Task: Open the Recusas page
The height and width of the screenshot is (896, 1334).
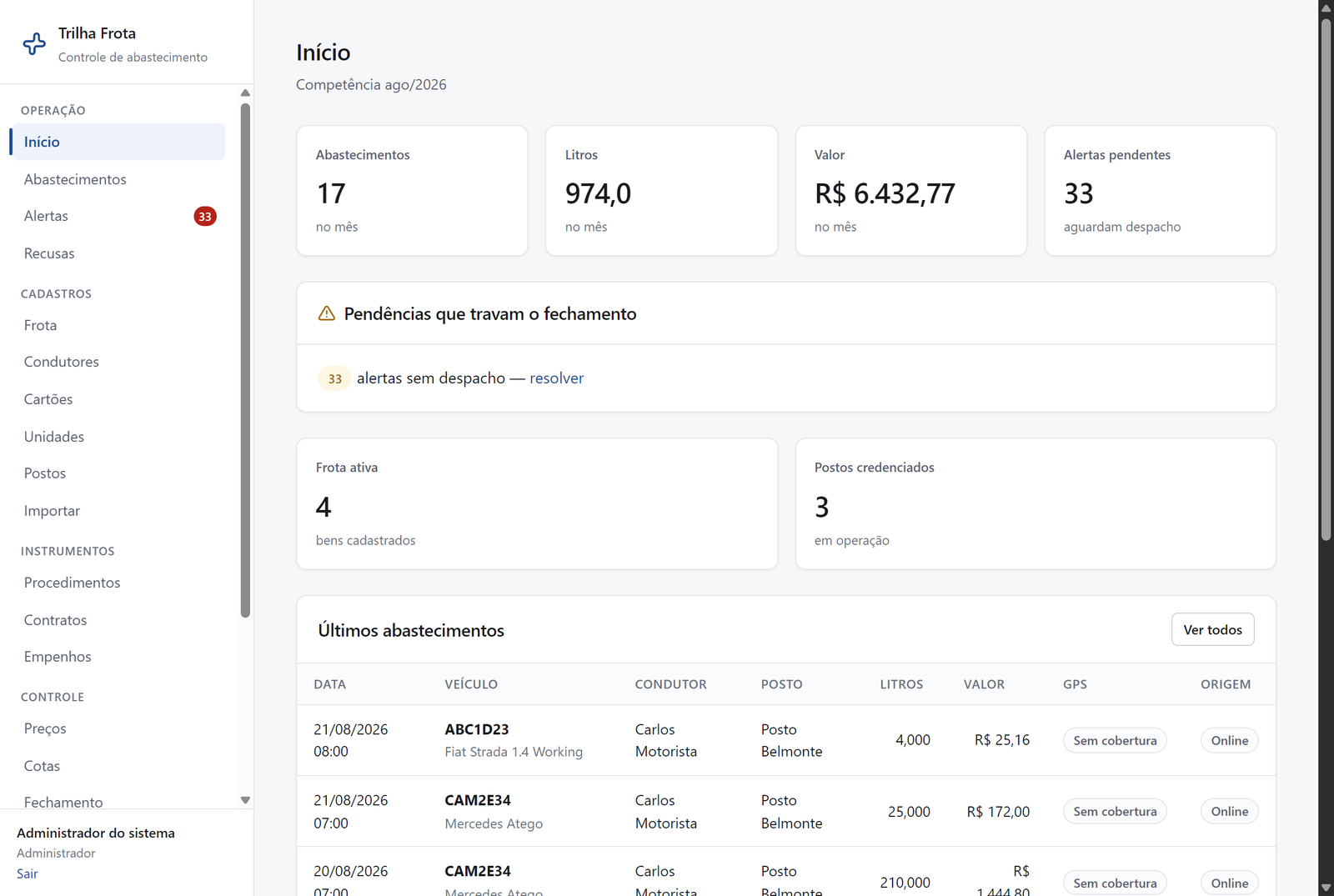Action: tap(118, 253)
